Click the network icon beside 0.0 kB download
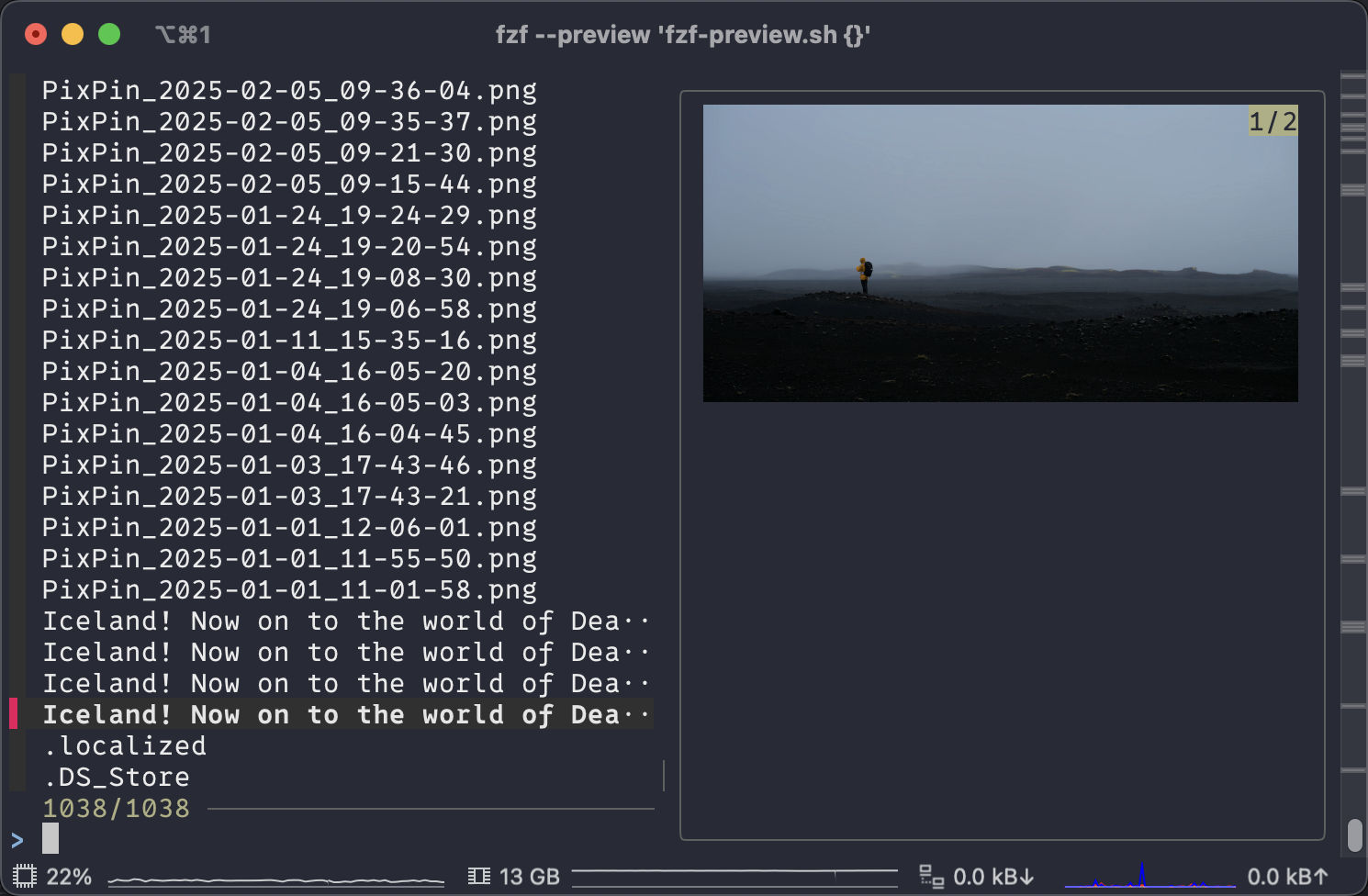 [x=932, y=877]
